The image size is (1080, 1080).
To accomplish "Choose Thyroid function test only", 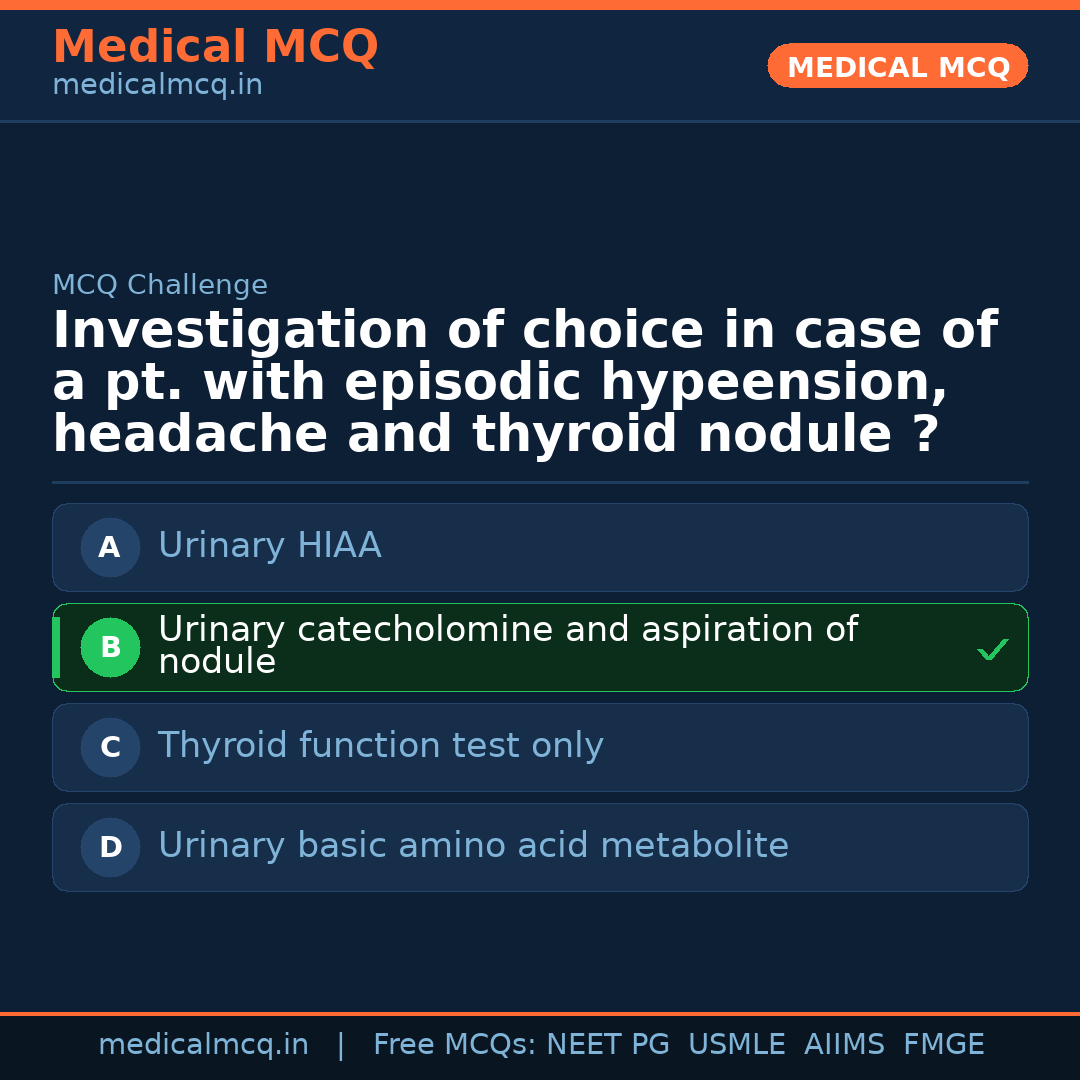I will (380, 746).
